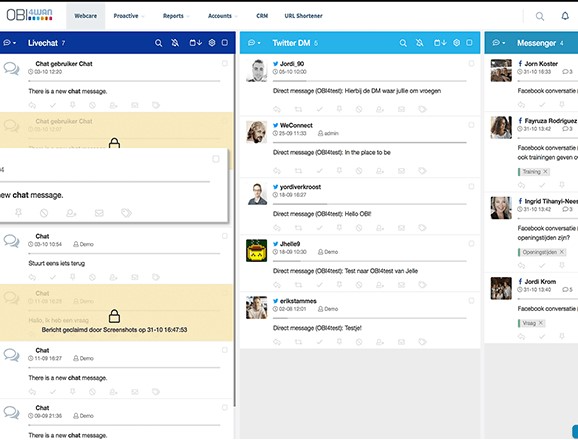Open Jordi_90 Twitter profile name
The height and width of the screenshot is (440, 578).
292,64
